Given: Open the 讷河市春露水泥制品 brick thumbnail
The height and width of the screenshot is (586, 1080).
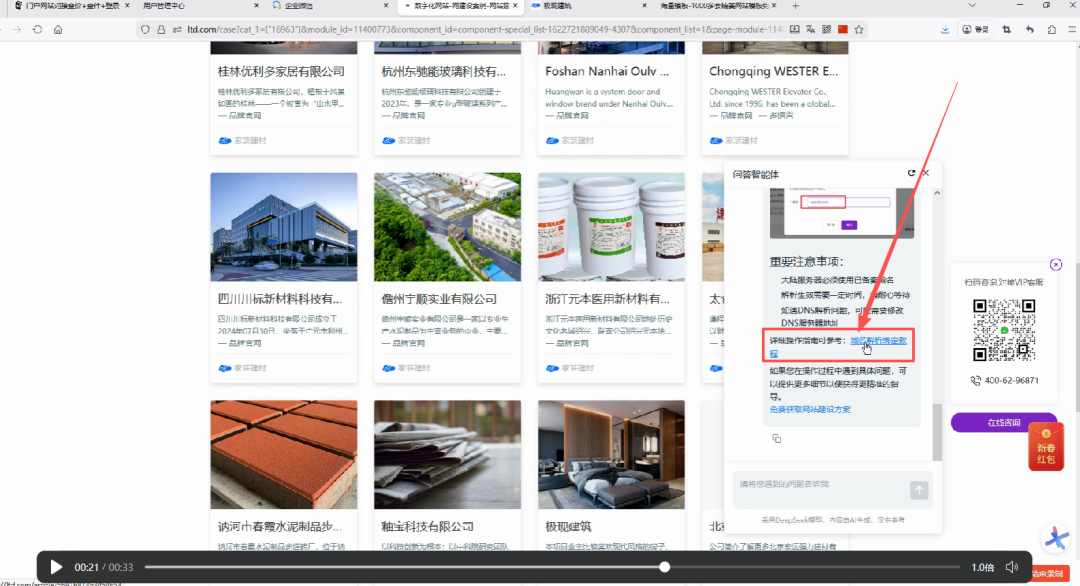Looking at the screenshot, I should click(284, 454).
